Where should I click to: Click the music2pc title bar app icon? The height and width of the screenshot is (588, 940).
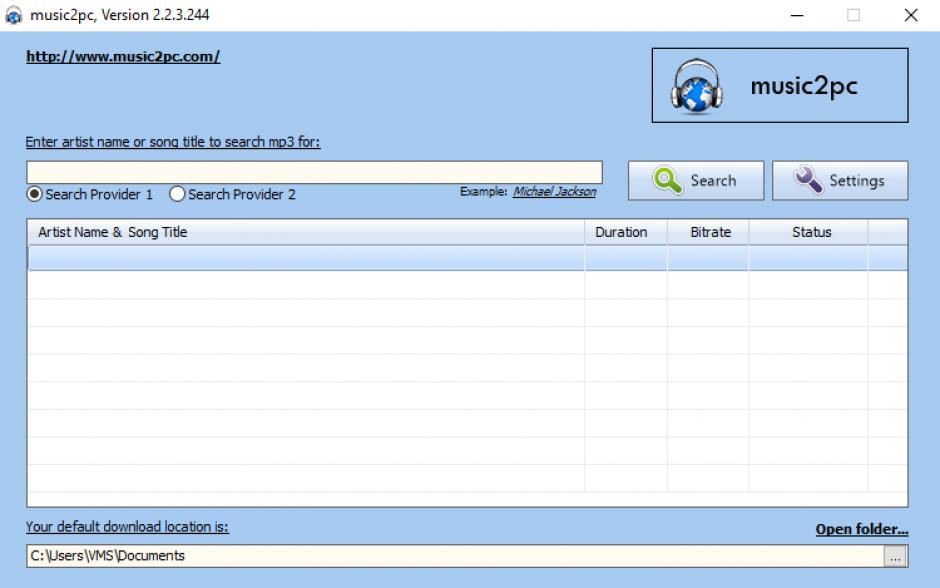click(13, 15)
